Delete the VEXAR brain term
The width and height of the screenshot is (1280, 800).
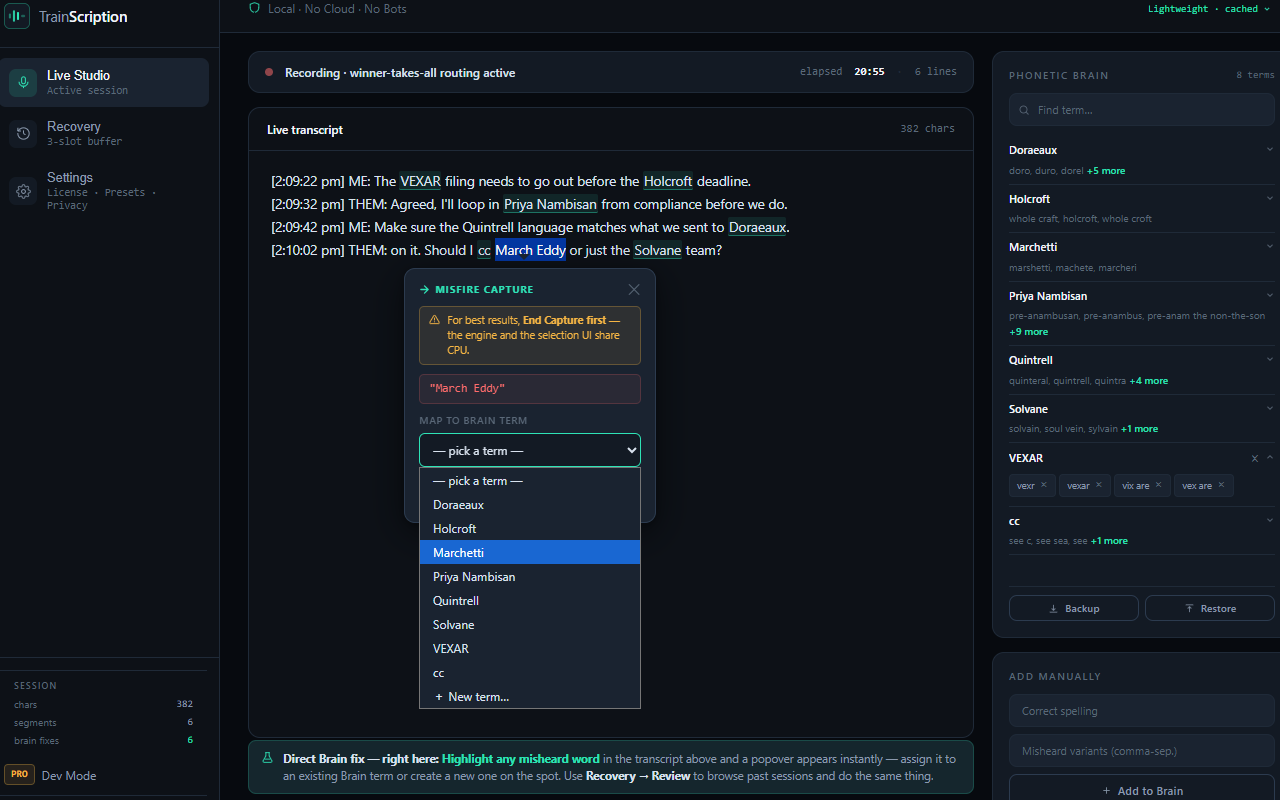1255,458
